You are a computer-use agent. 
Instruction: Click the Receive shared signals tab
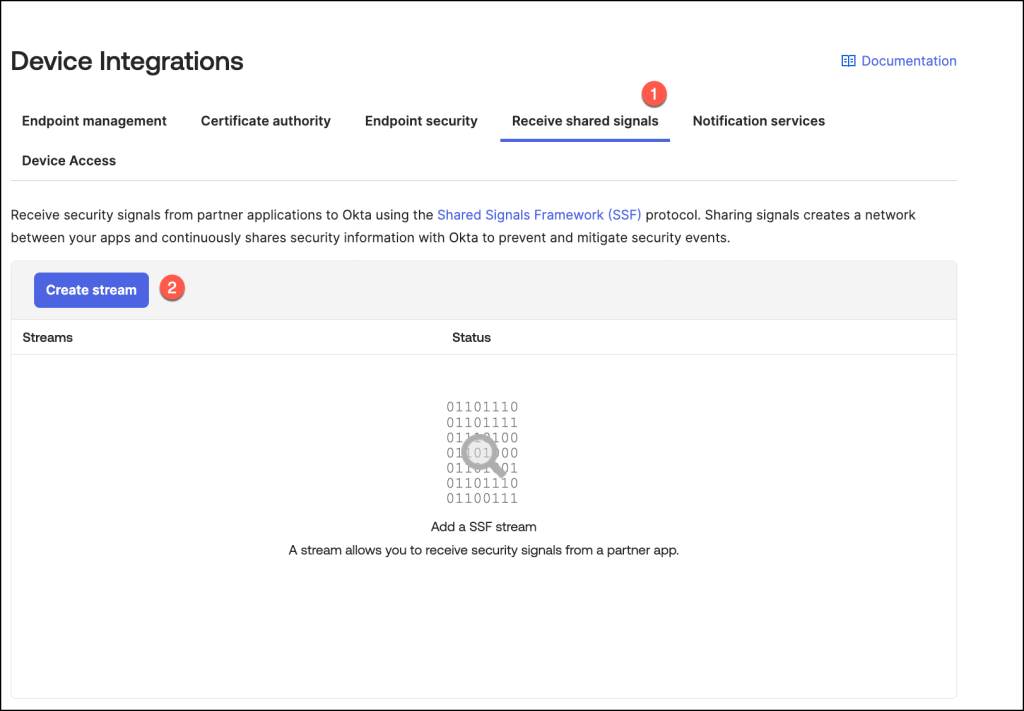[585, 121]
